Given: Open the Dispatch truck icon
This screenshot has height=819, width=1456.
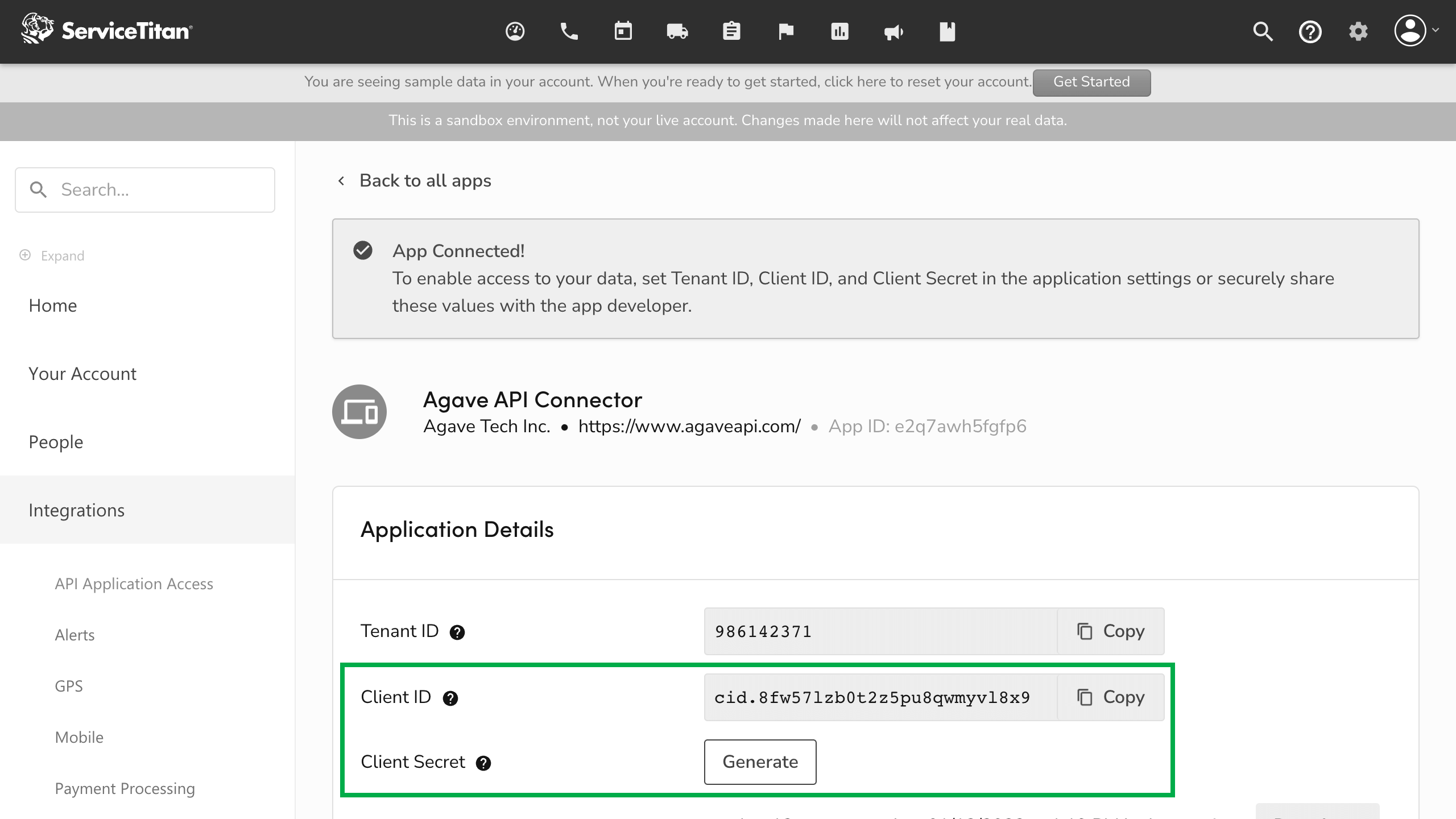Looking at the screenshot, I should pos(677,31).
